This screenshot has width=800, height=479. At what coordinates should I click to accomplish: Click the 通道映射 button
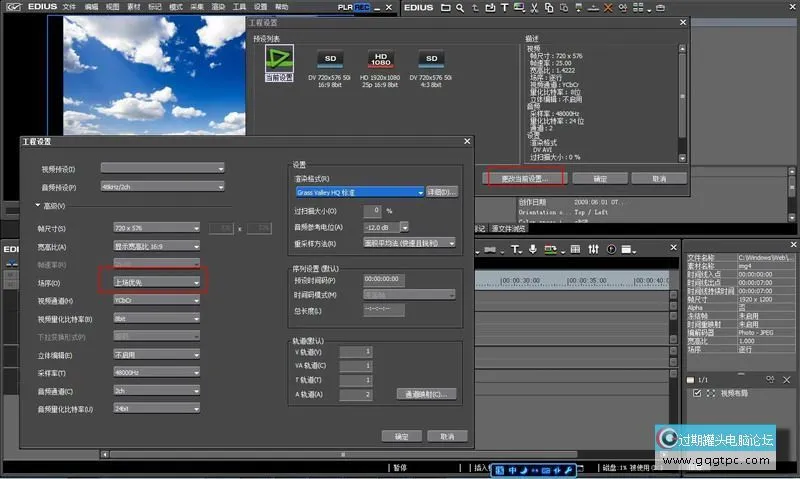(x=426, y=394)
